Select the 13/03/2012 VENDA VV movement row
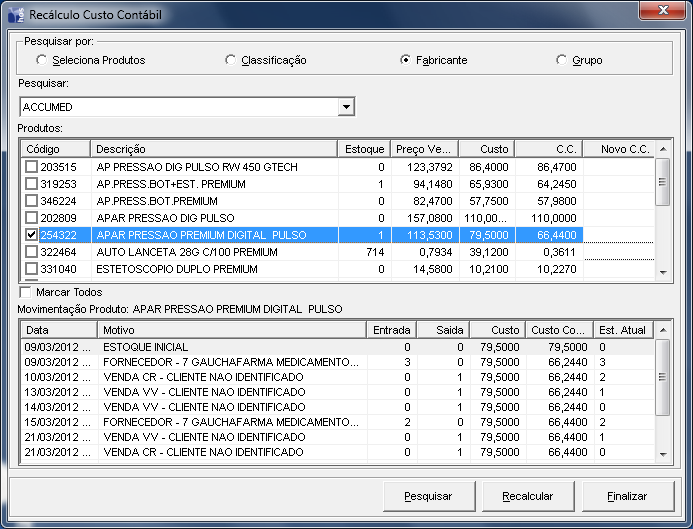Image resolution: width=693 pixels, height=529 pixels. (338, 392)
